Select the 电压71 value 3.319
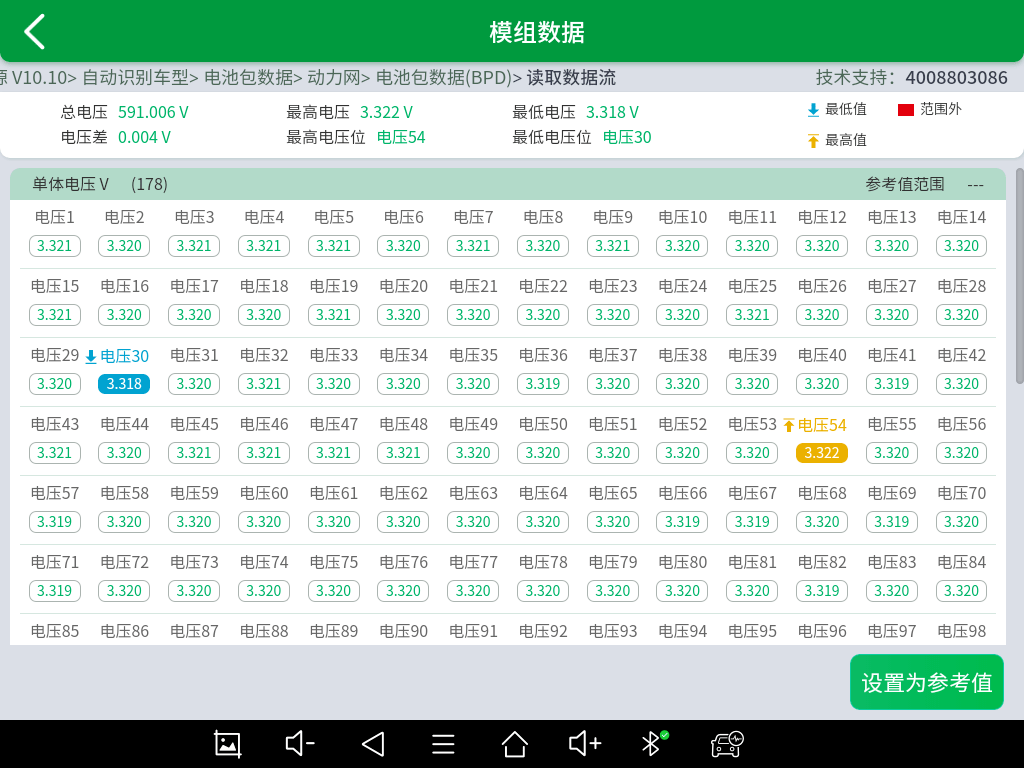The image size is (1024, 768). tap(55, 591)
